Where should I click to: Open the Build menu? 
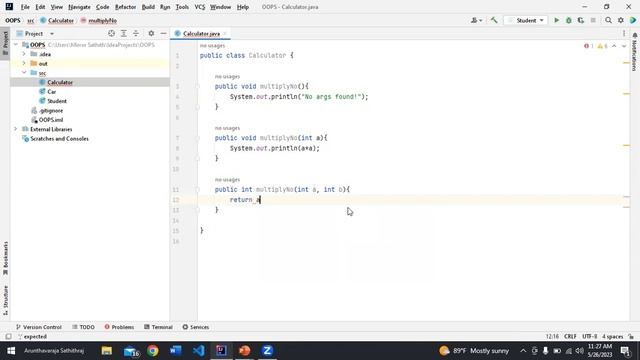tap(148, 7)
